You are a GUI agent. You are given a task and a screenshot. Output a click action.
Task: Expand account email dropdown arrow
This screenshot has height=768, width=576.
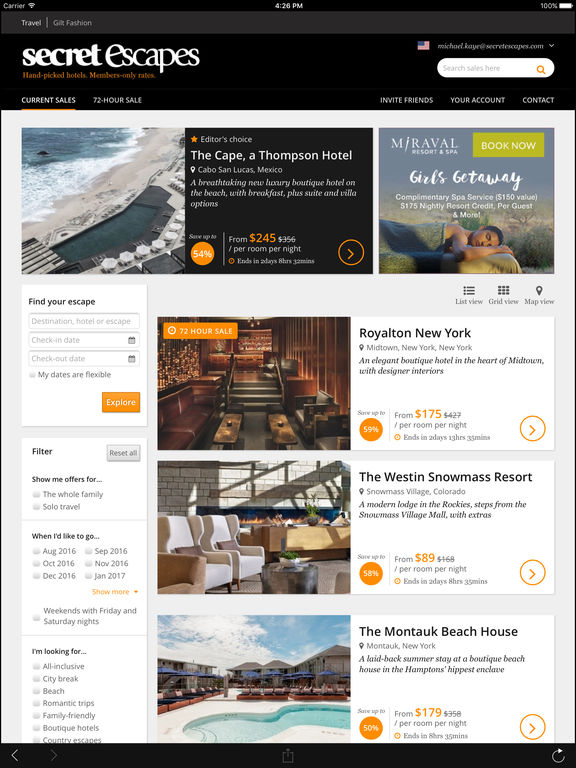tap(552, 46)
